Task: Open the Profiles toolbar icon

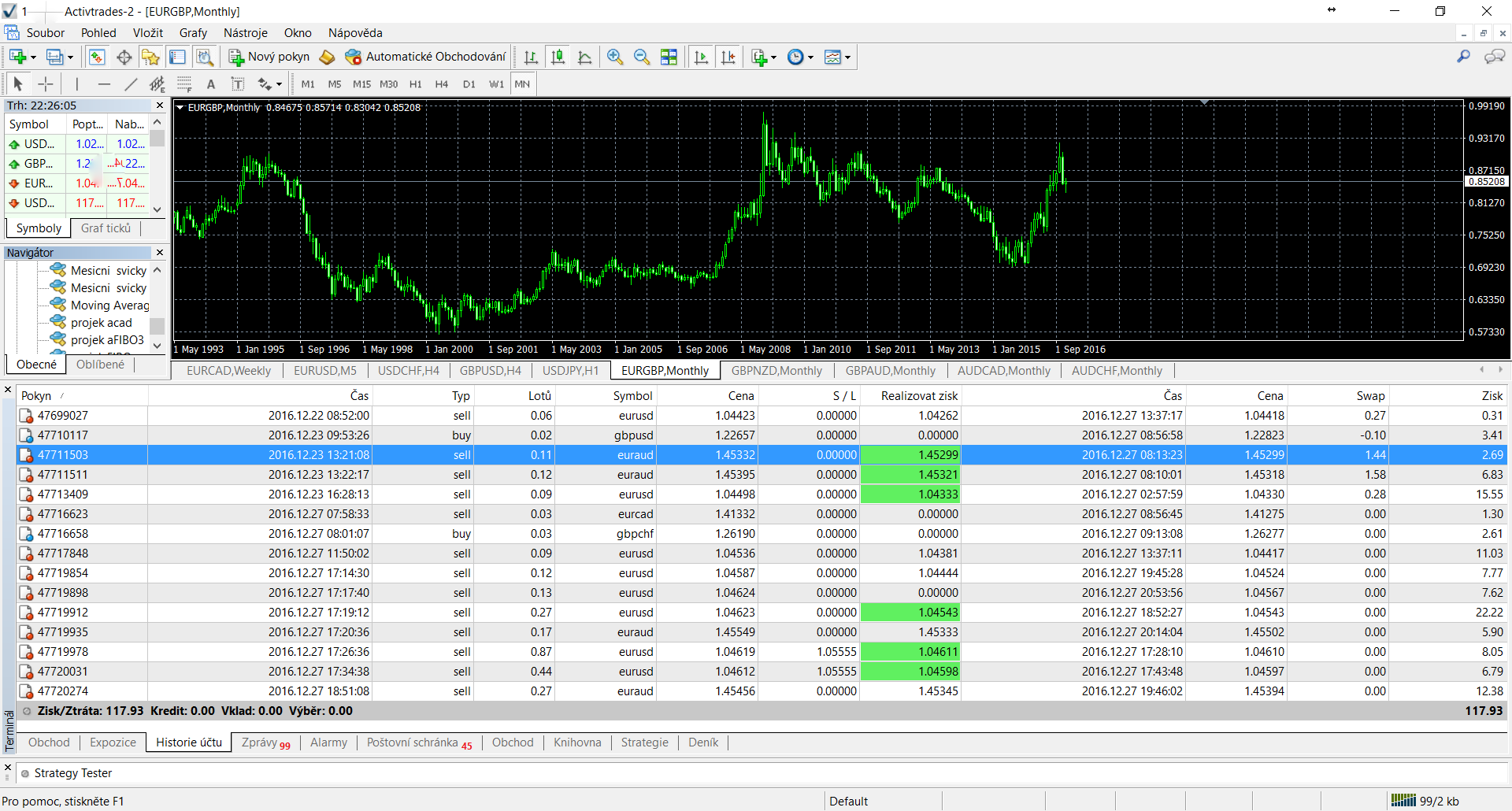Action: pos(54,57)
